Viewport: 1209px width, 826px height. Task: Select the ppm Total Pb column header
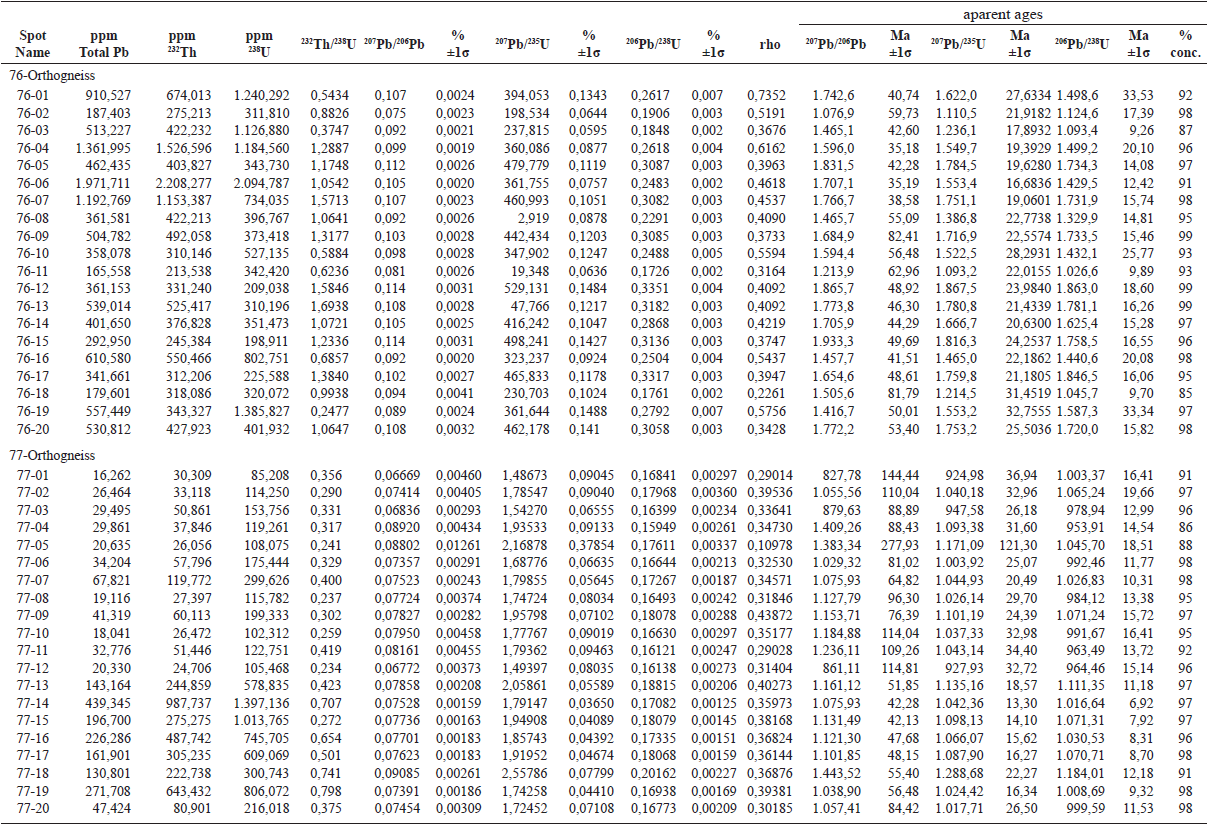102,43
